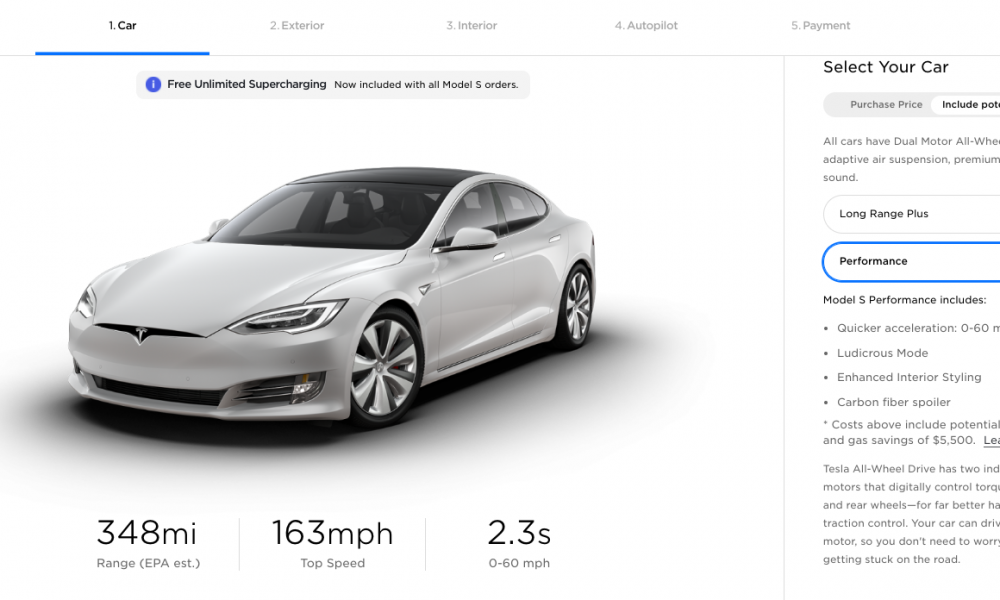Open the 1. Car step tab
The width and height of the screenshot is (1000, 600).
pyautogui.click(x=122, y=26)
